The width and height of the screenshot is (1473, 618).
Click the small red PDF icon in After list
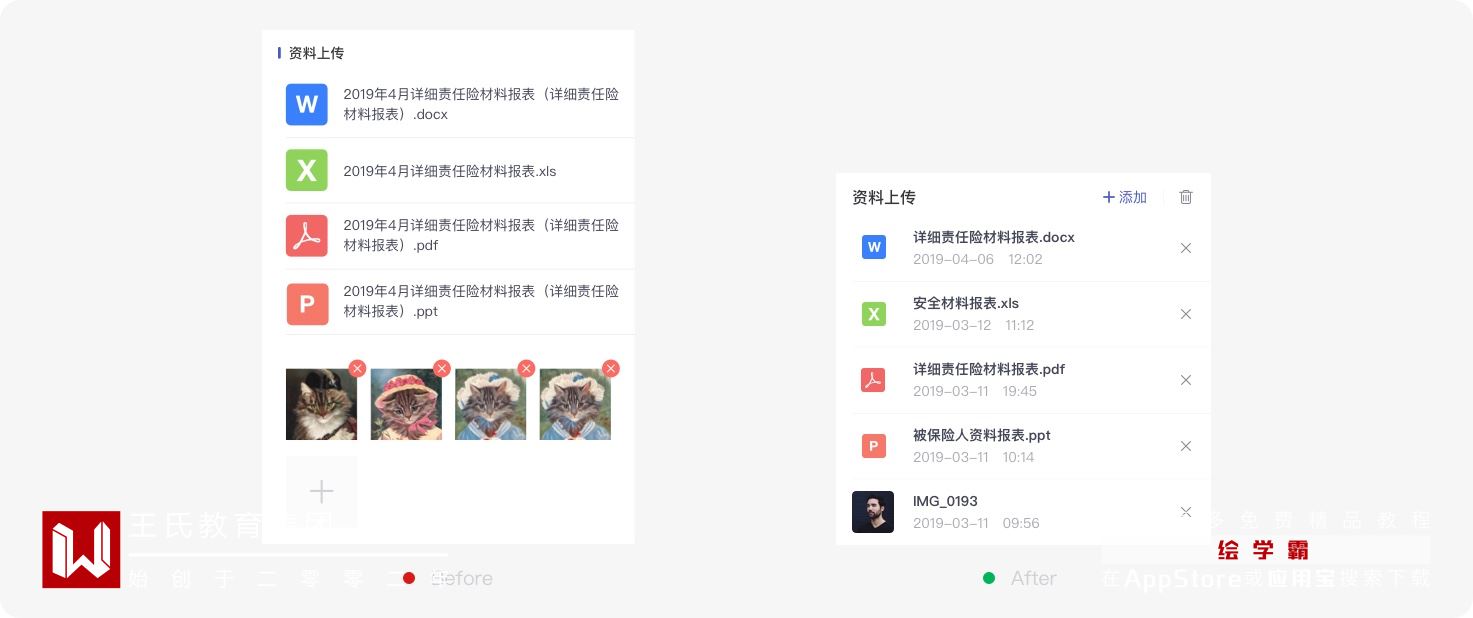tap(874, 380)
